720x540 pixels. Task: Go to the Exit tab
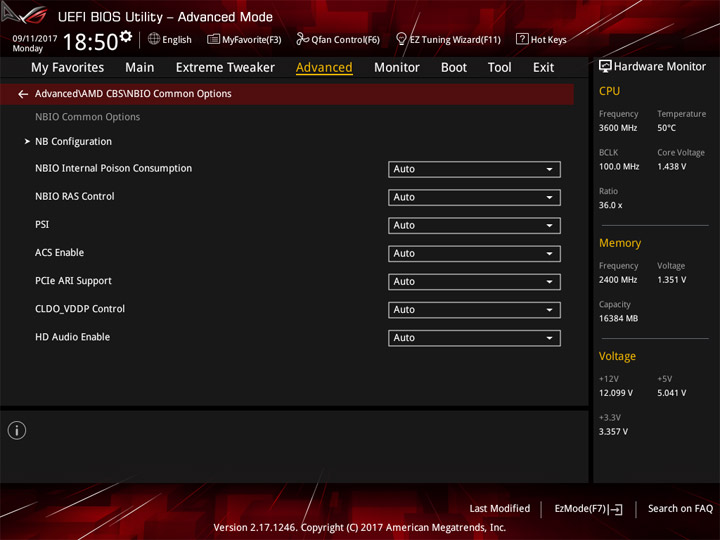(x=543, y=68)
